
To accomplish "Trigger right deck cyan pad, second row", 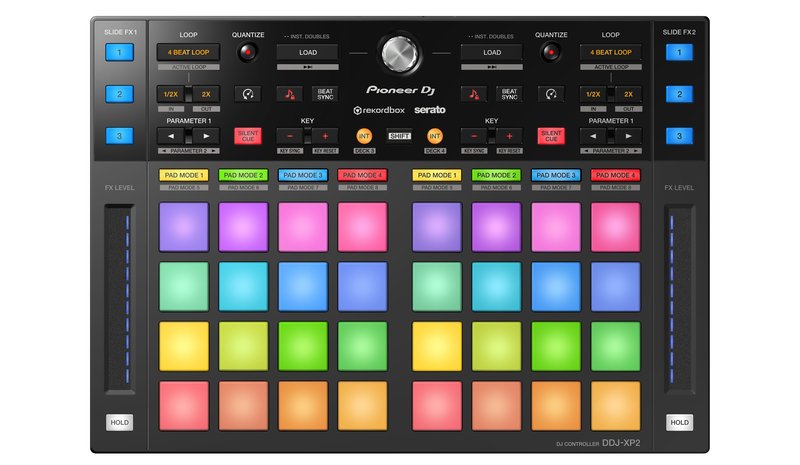I will click(496, 286).
